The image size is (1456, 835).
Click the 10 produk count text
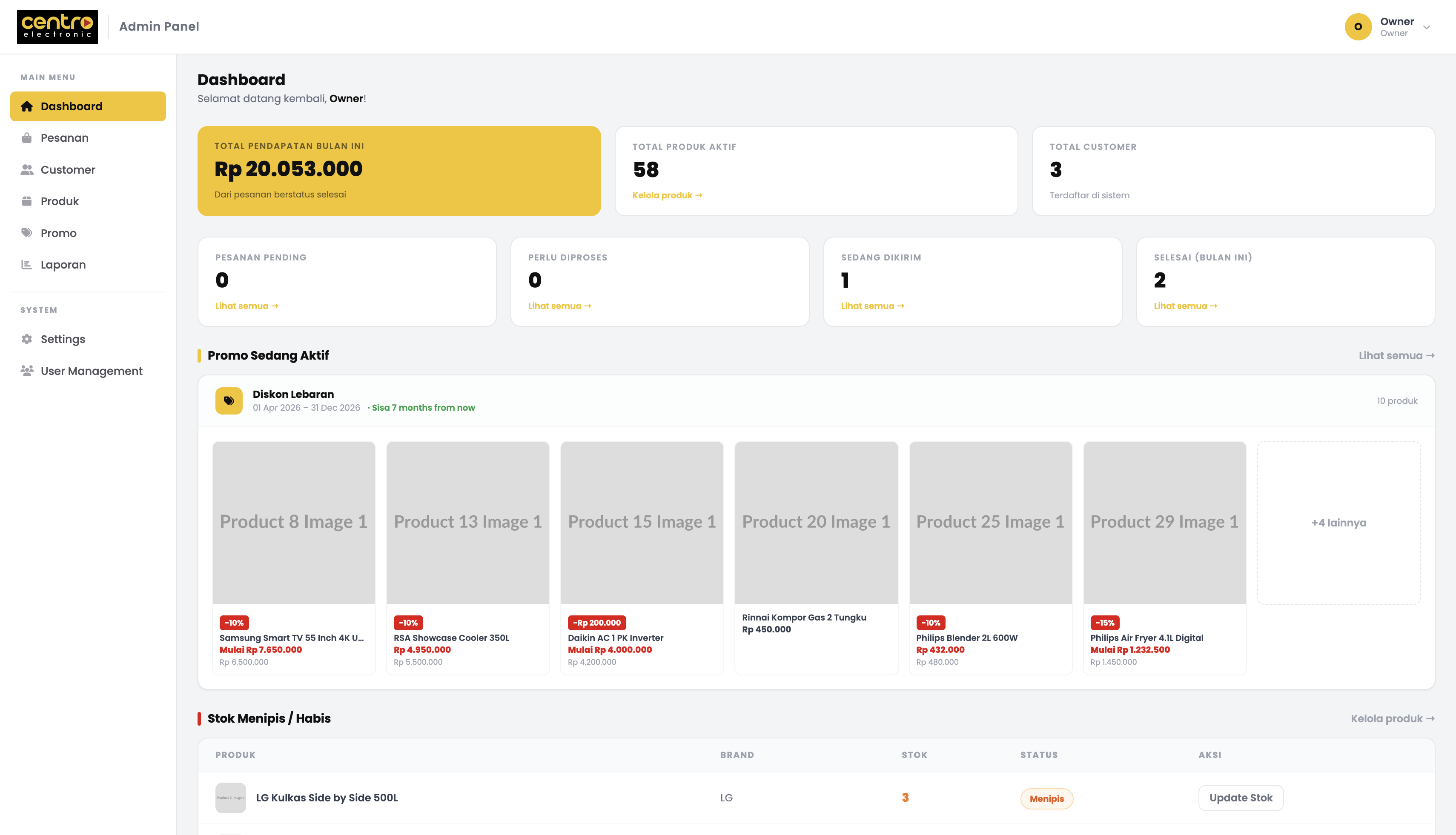tap(1397, 401)
